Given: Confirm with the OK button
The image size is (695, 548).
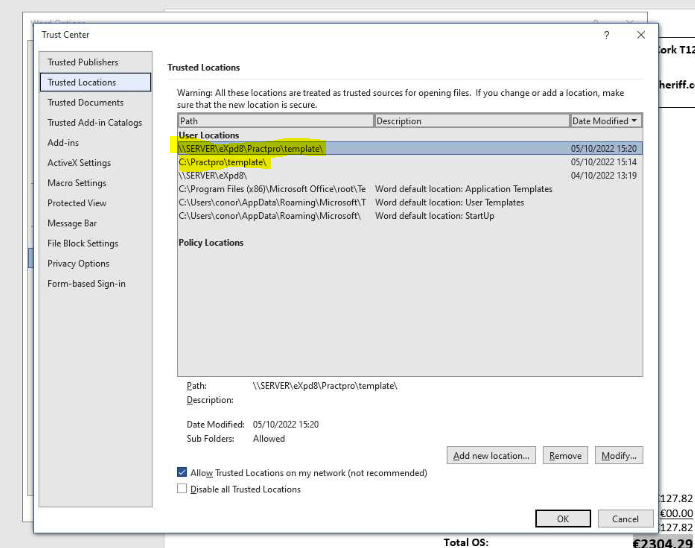Looking at the screenshot, I should 563,519.
